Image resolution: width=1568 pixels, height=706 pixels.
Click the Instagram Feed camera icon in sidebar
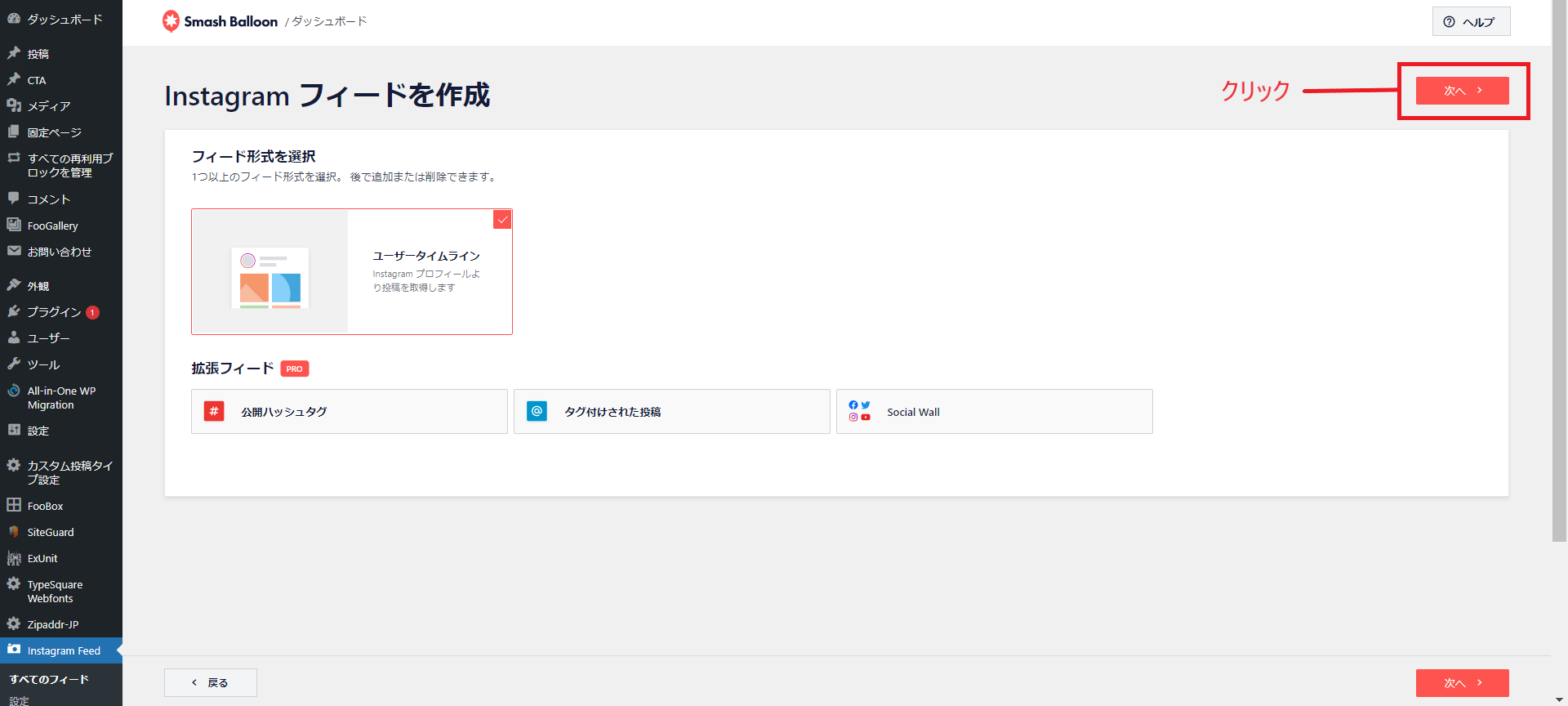14,650
